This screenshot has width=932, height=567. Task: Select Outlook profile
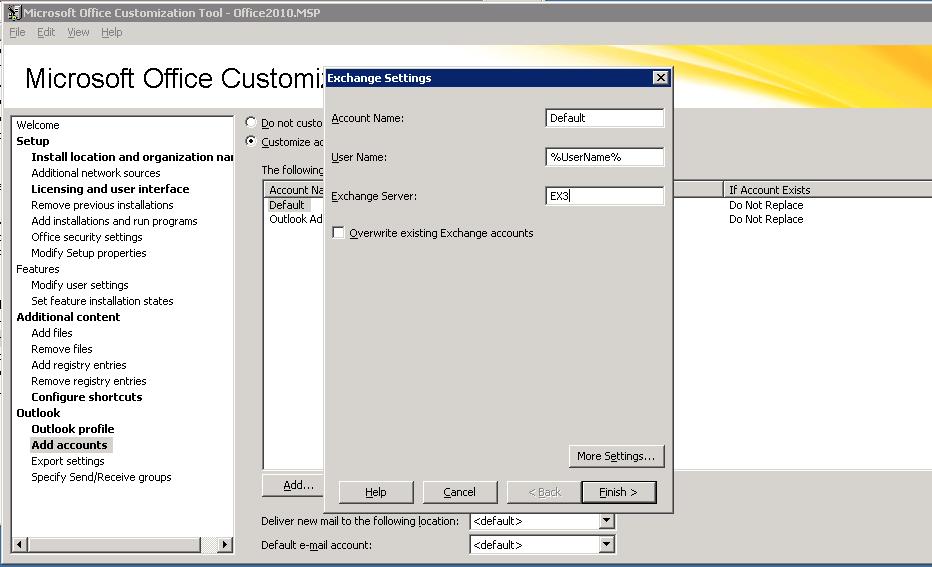pos(73,429)
